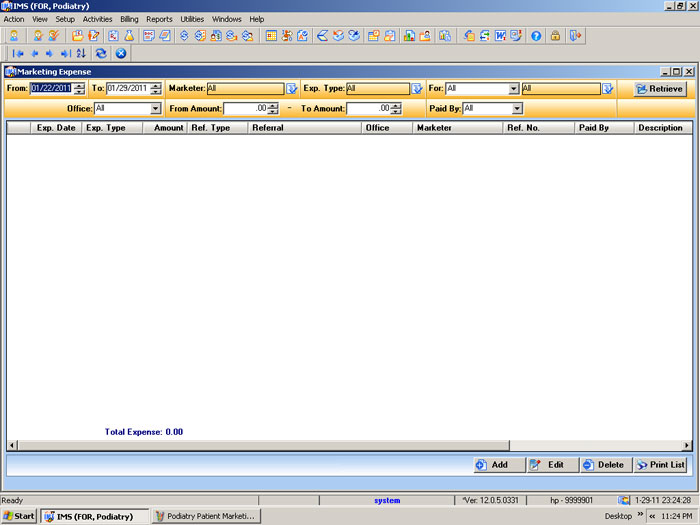700x525 pixels.
Task: Click the To Amount spinner arrows
Action: [396, 108]
